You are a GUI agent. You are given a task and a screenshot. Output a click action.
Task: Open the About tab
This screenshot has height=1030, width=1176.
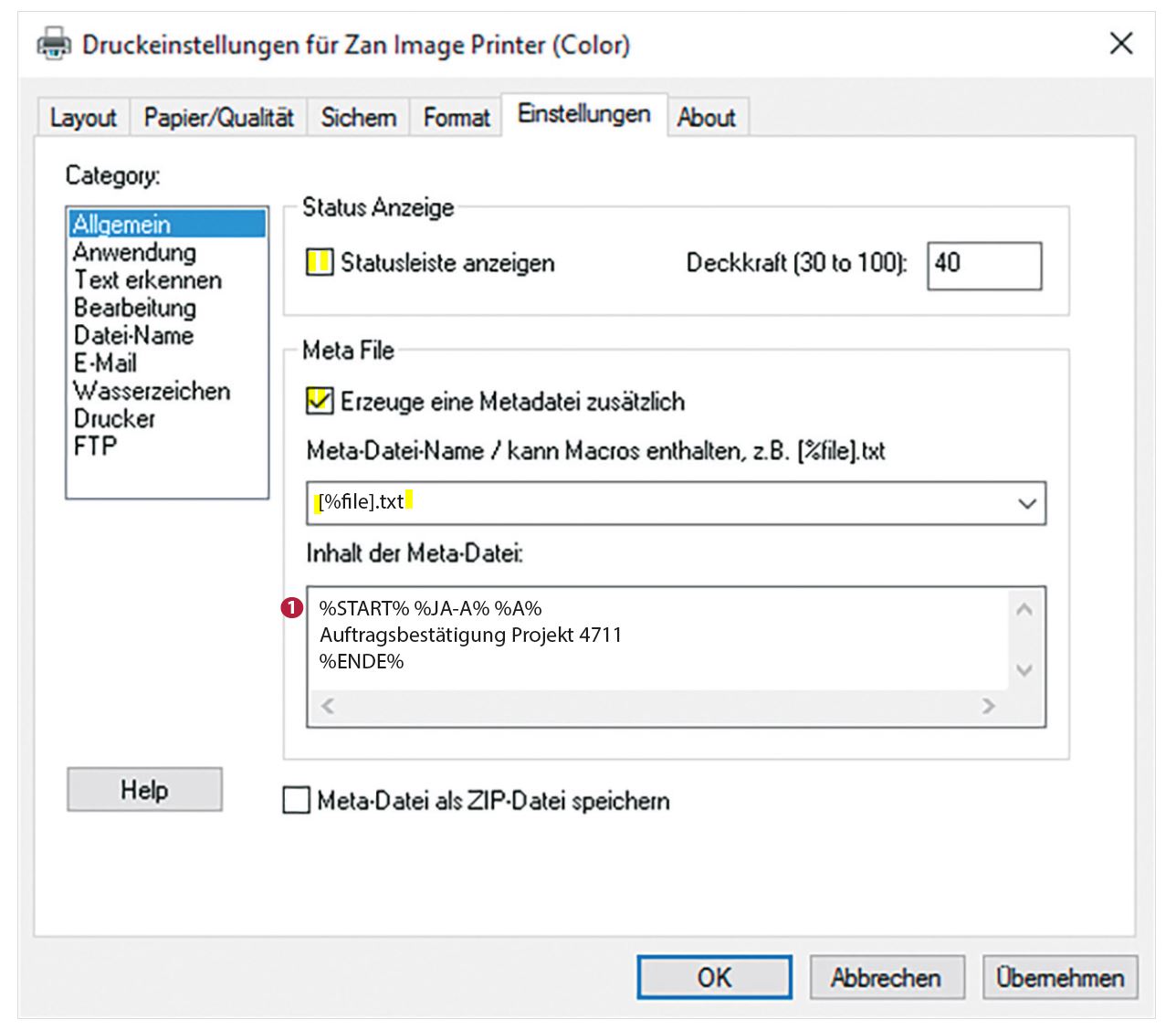[x=706, y=118]
